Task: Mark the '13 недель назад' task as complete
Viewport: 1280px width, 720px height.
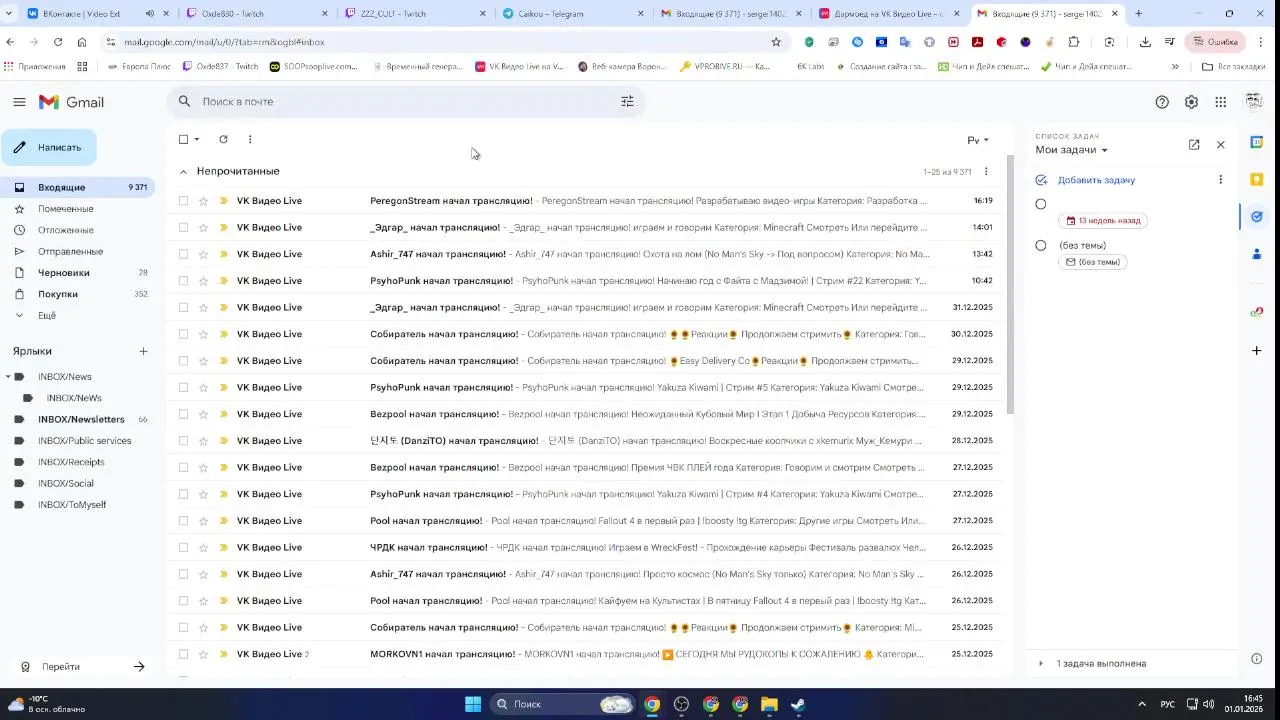Action: 1041,204
